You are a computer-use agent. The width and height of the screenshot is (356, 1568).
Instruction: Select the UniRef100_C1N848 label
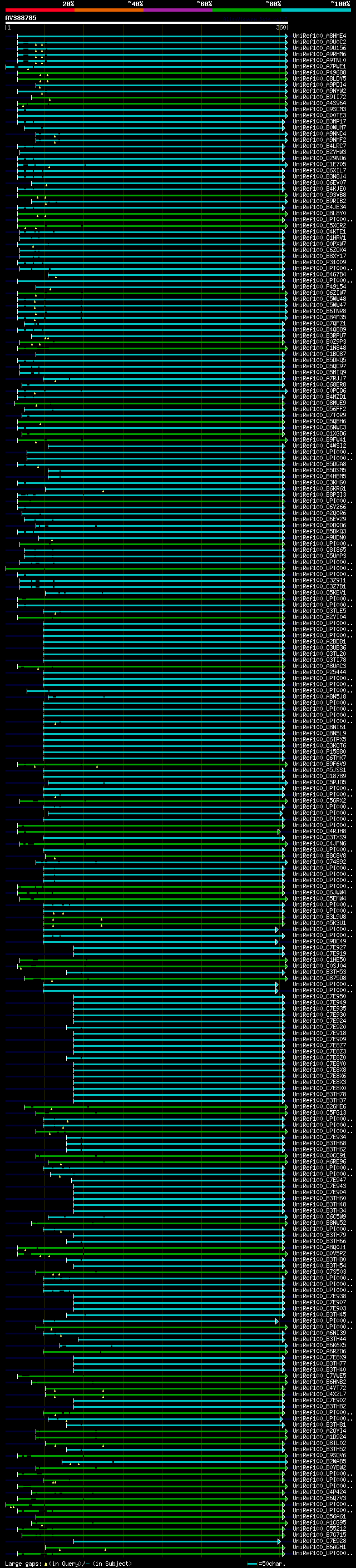pyautogui.click(x=319, y=348)
